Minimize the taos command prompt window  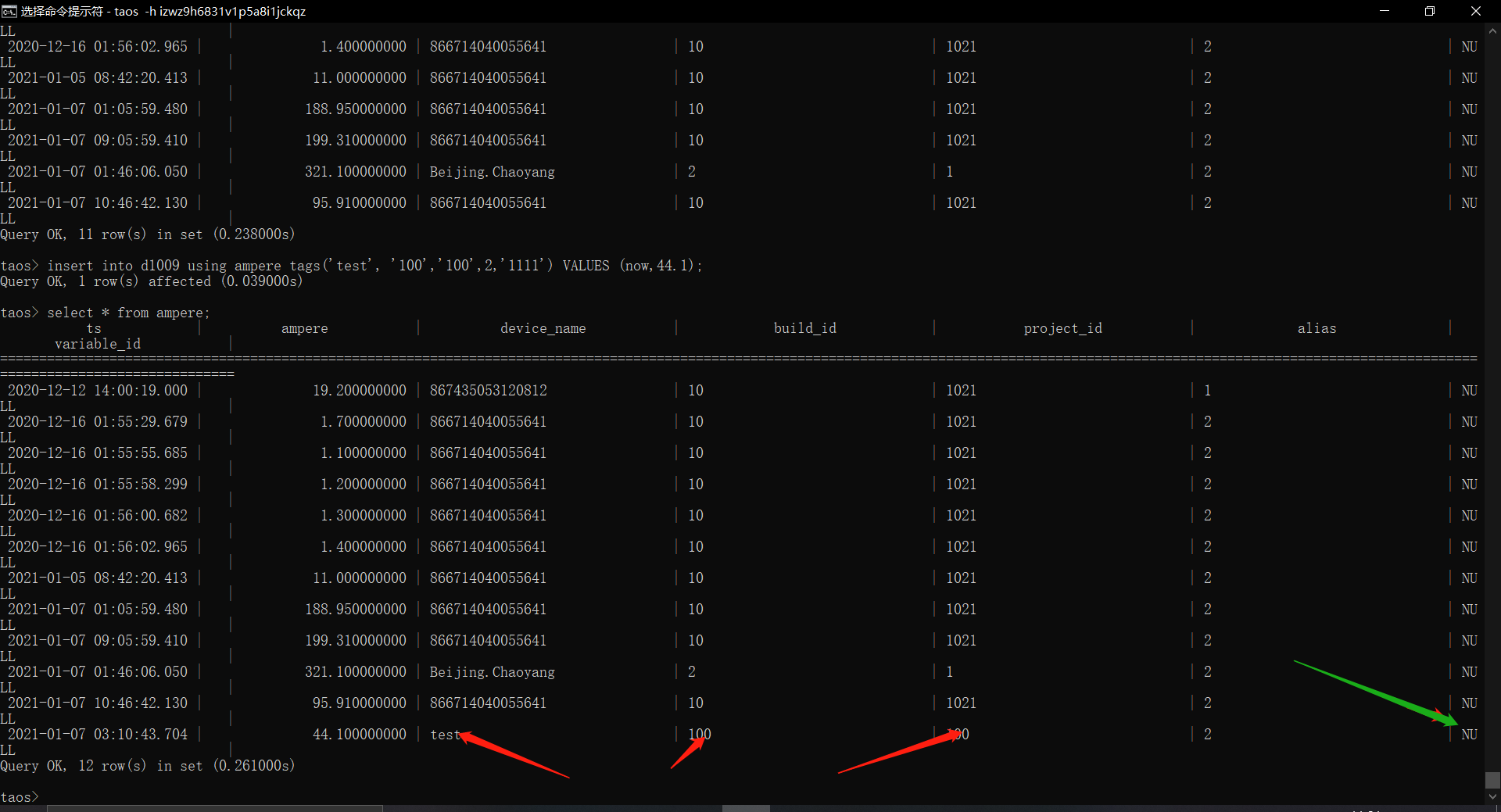(1385, 11)
